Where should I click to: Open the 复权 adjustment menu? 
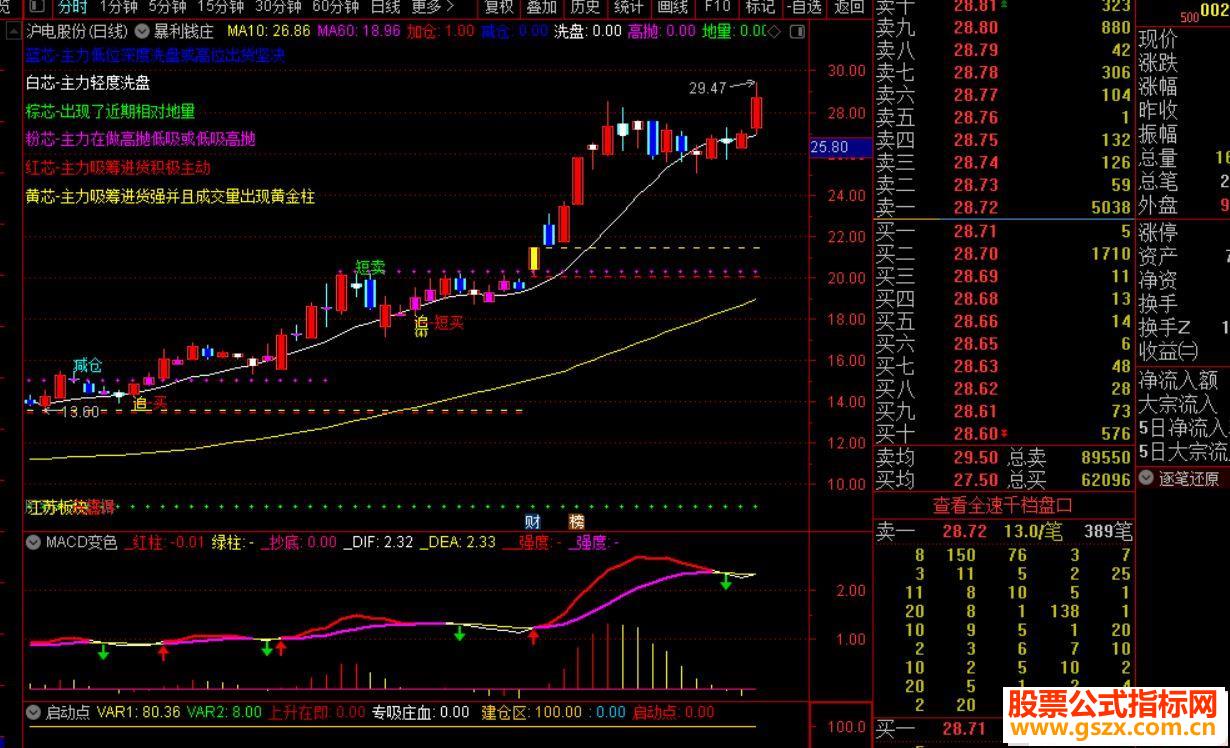[499, 6]
